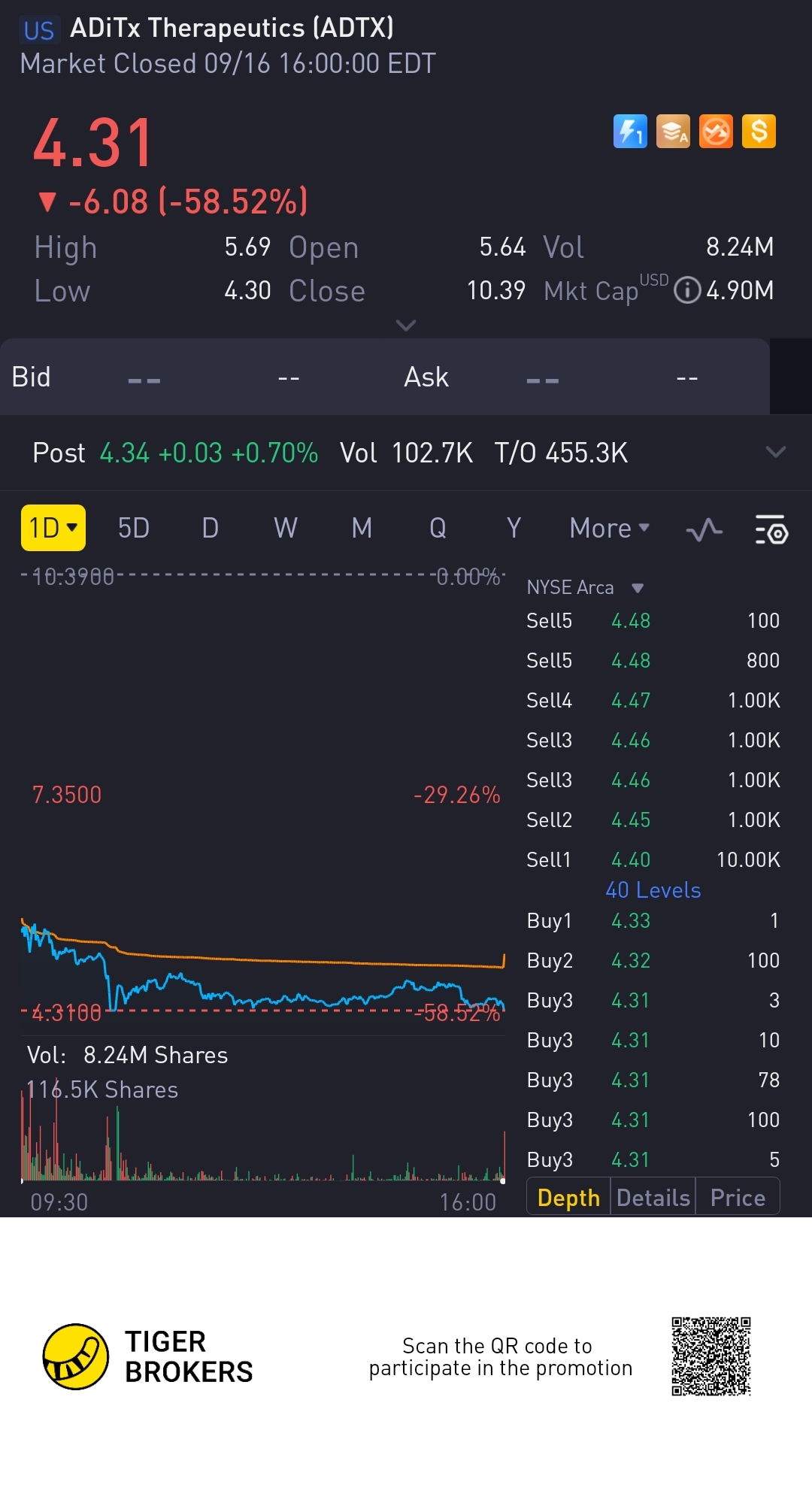Viewport: 812px width, 1497px height.
Task: Tap the promotion QR code
Action: pyautogui.click(x=710, y=1356)
